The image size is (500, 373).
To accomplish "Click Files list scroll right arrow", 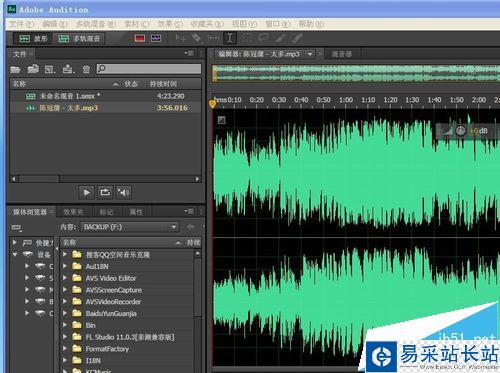I will pos(198,179).
